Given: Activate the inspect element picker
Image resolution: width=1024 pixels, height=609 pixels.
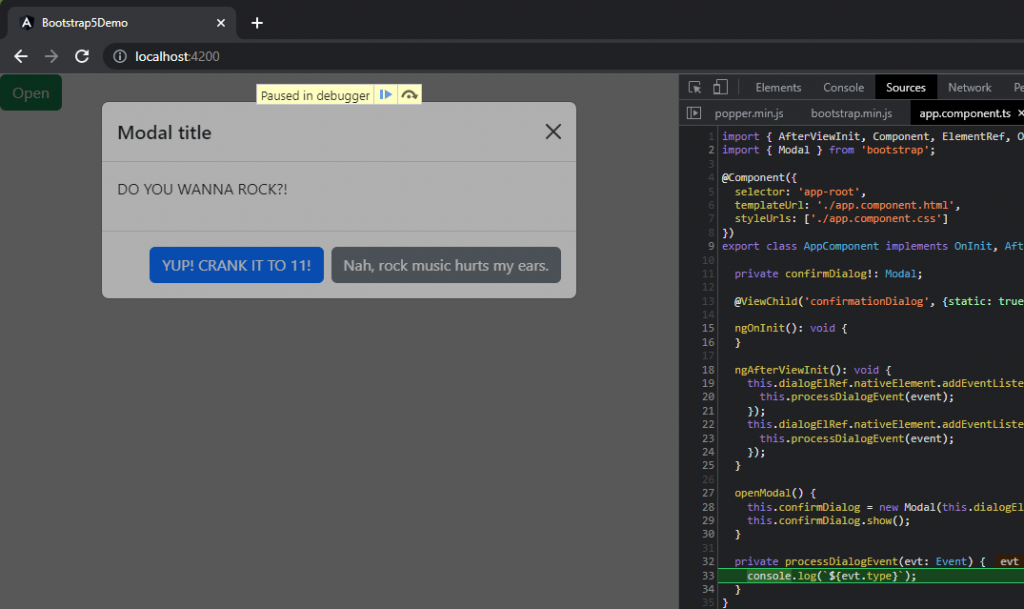Looking at the screenshot, I should 695,88.
